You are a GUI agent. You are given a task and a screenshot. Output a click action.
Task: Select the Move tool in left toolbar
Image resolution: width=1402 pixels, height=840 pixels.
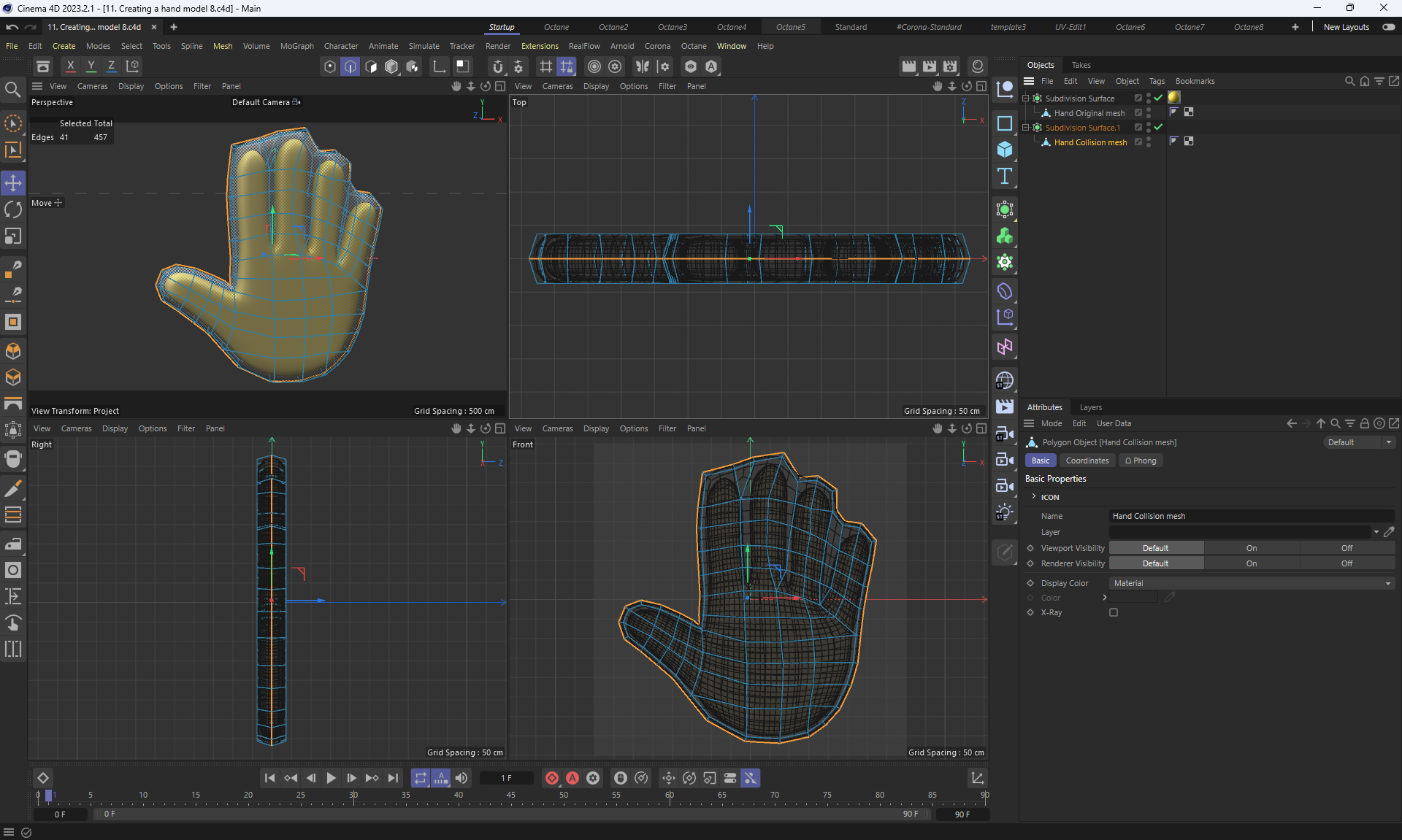pos(13,183)
